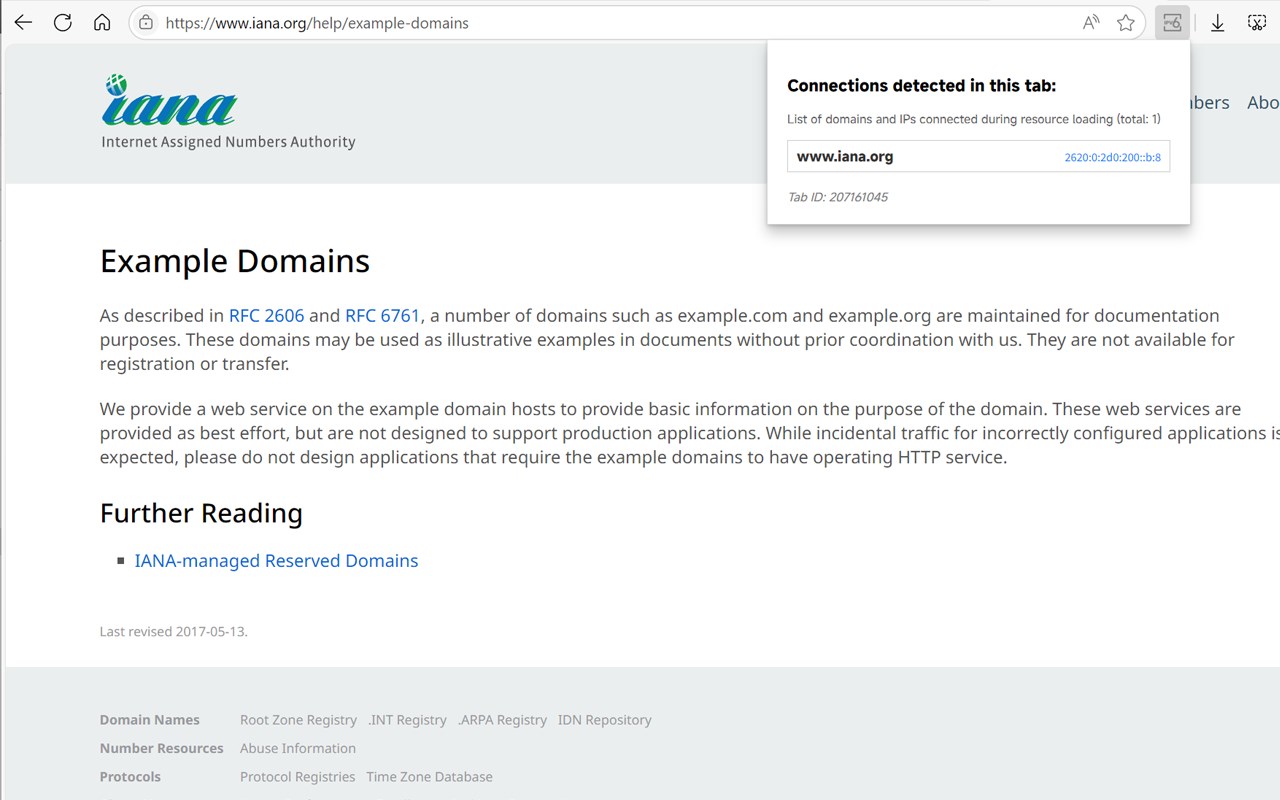Image resolution: width=1280 pixels, height=800 pixels.
Task: Click the browser Back arrow
Action: click(23, 23)
